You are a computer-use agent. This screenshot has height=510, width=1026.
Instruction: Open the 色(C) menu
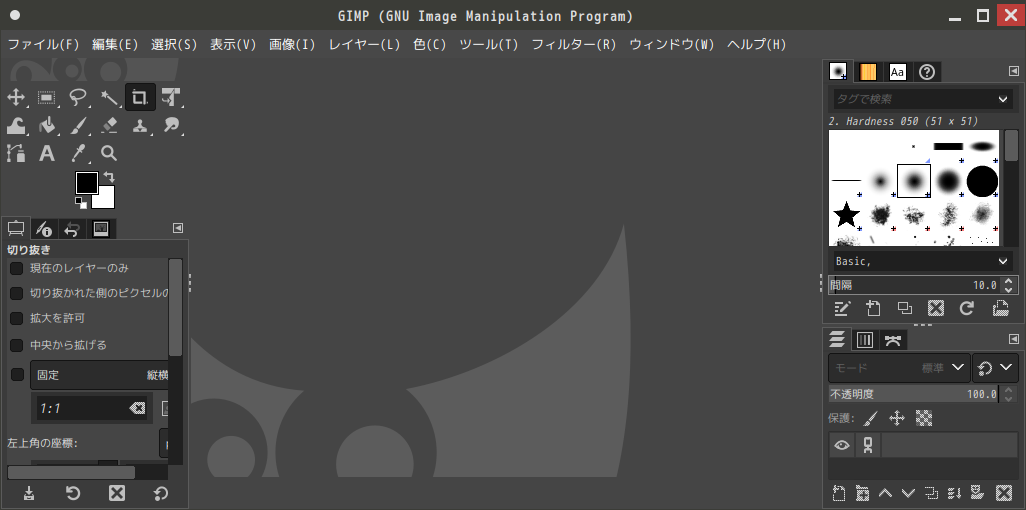point(429,45)
